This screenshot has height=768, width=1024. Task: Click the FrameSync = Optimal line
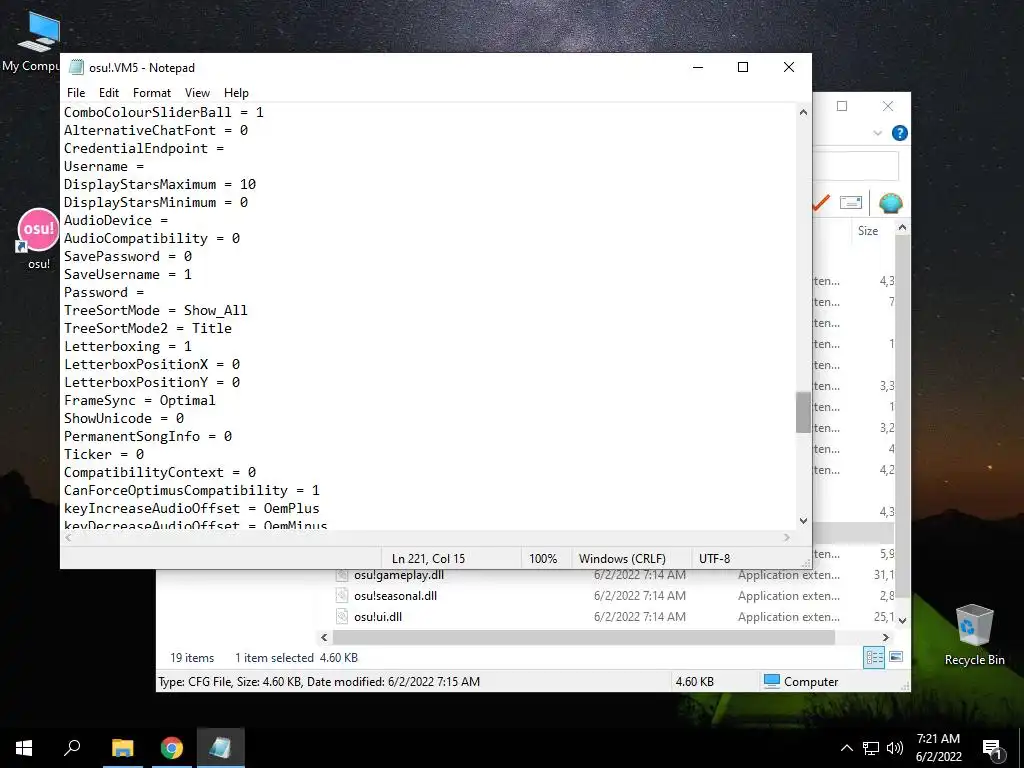click(x=139, y=400)
